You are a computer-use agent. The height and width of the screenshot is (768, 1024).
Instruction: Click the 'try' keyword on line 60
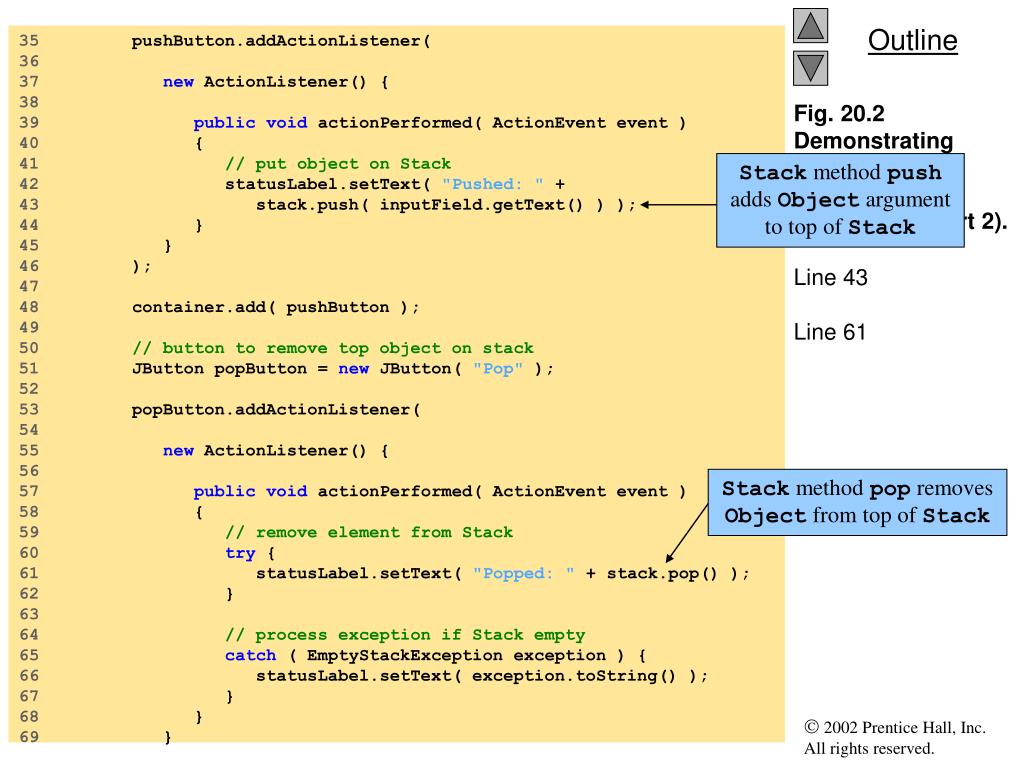pos(240,553)
